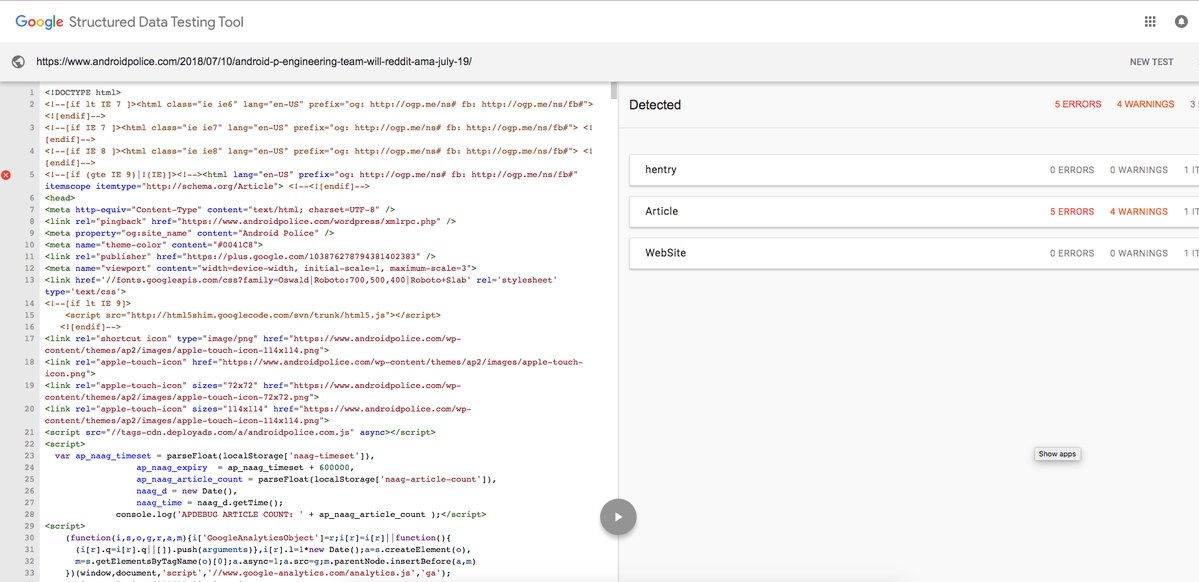Click the globe icon beside the URL
This screenshot has height=582, width=1199.
coord(18,62)
